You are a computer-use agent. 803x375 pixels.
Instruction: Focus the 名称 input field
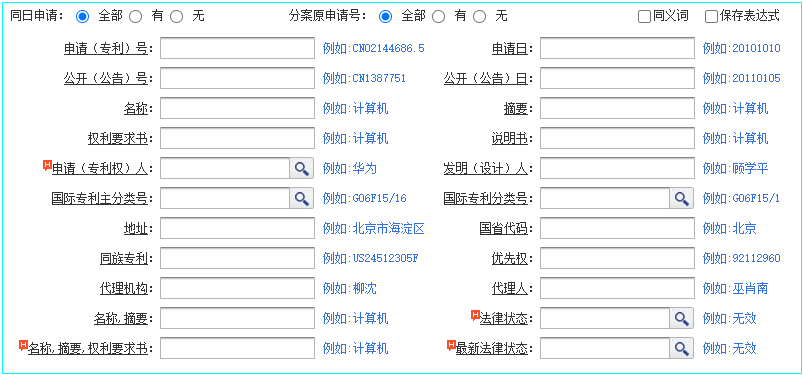pyautogui.click(x=238, y=108)
